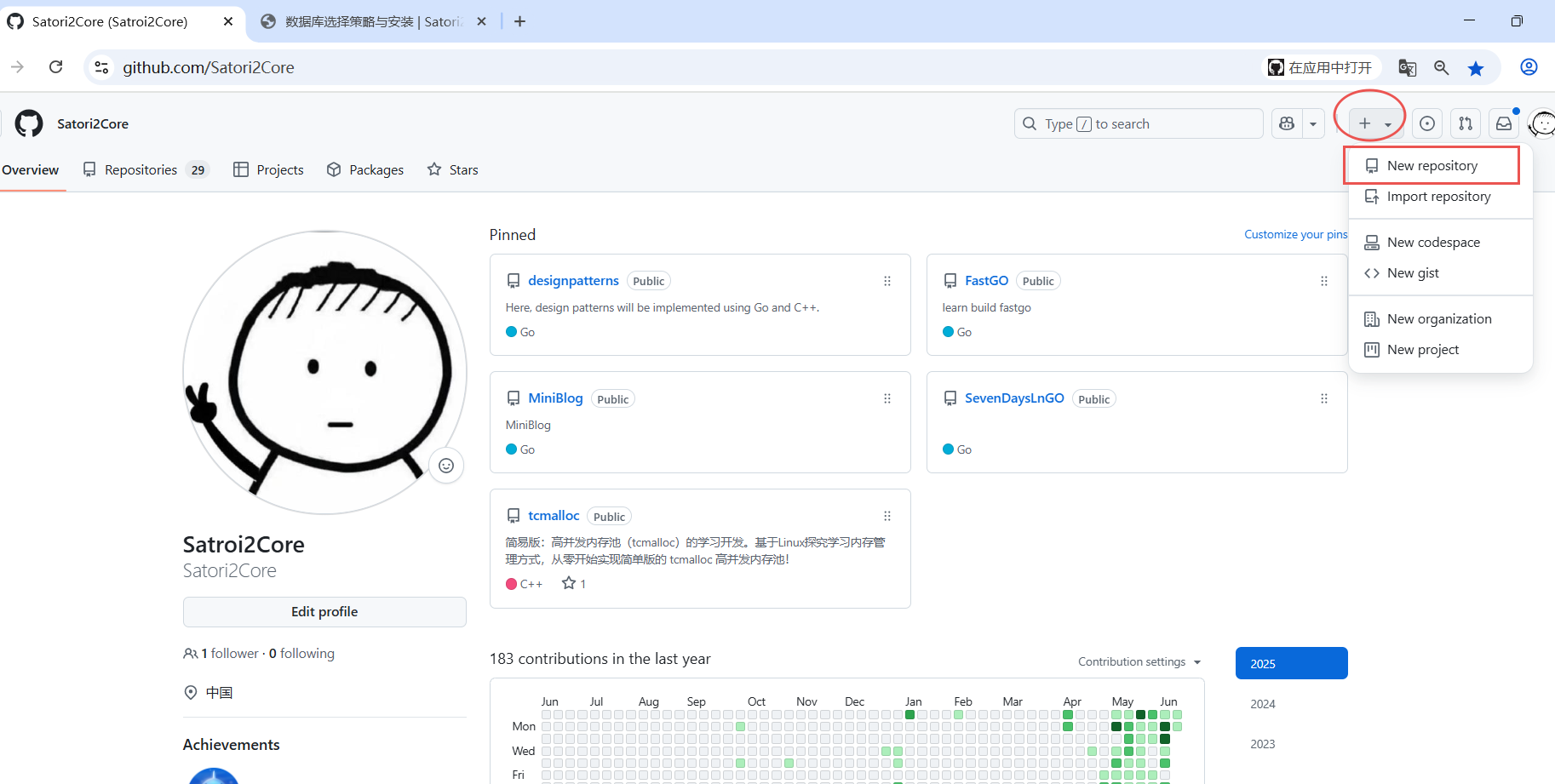Open the Pull requests header icon

tap(1466, 123)
